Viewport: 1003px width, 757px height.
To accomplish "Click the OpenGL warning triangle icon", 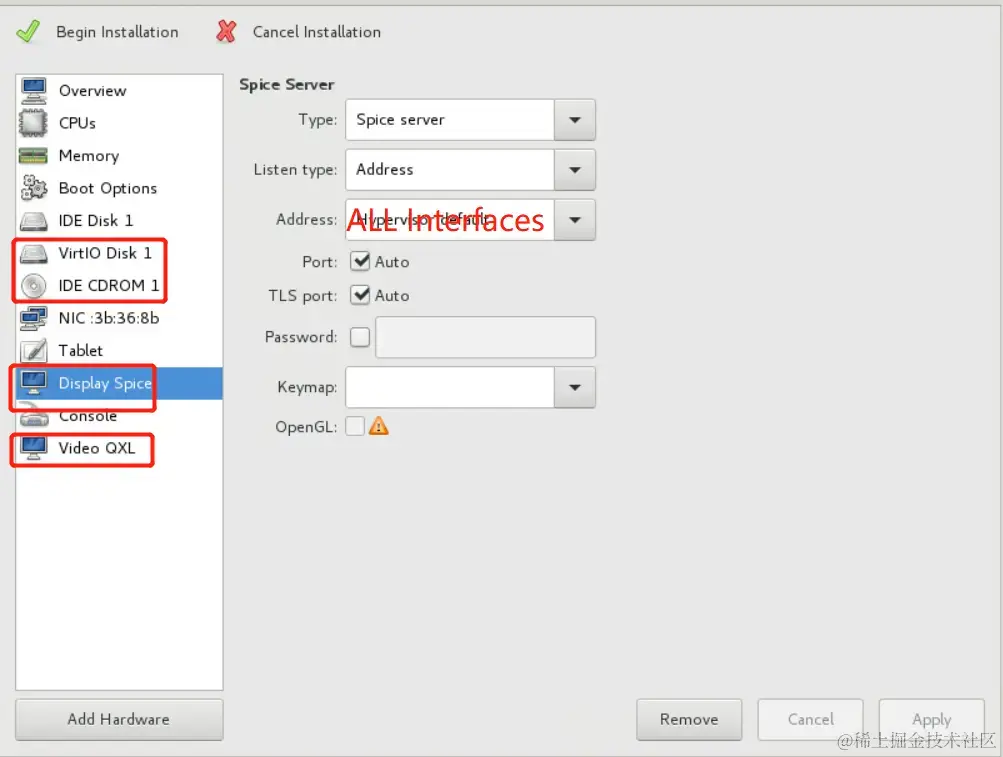I will [379, 426].
